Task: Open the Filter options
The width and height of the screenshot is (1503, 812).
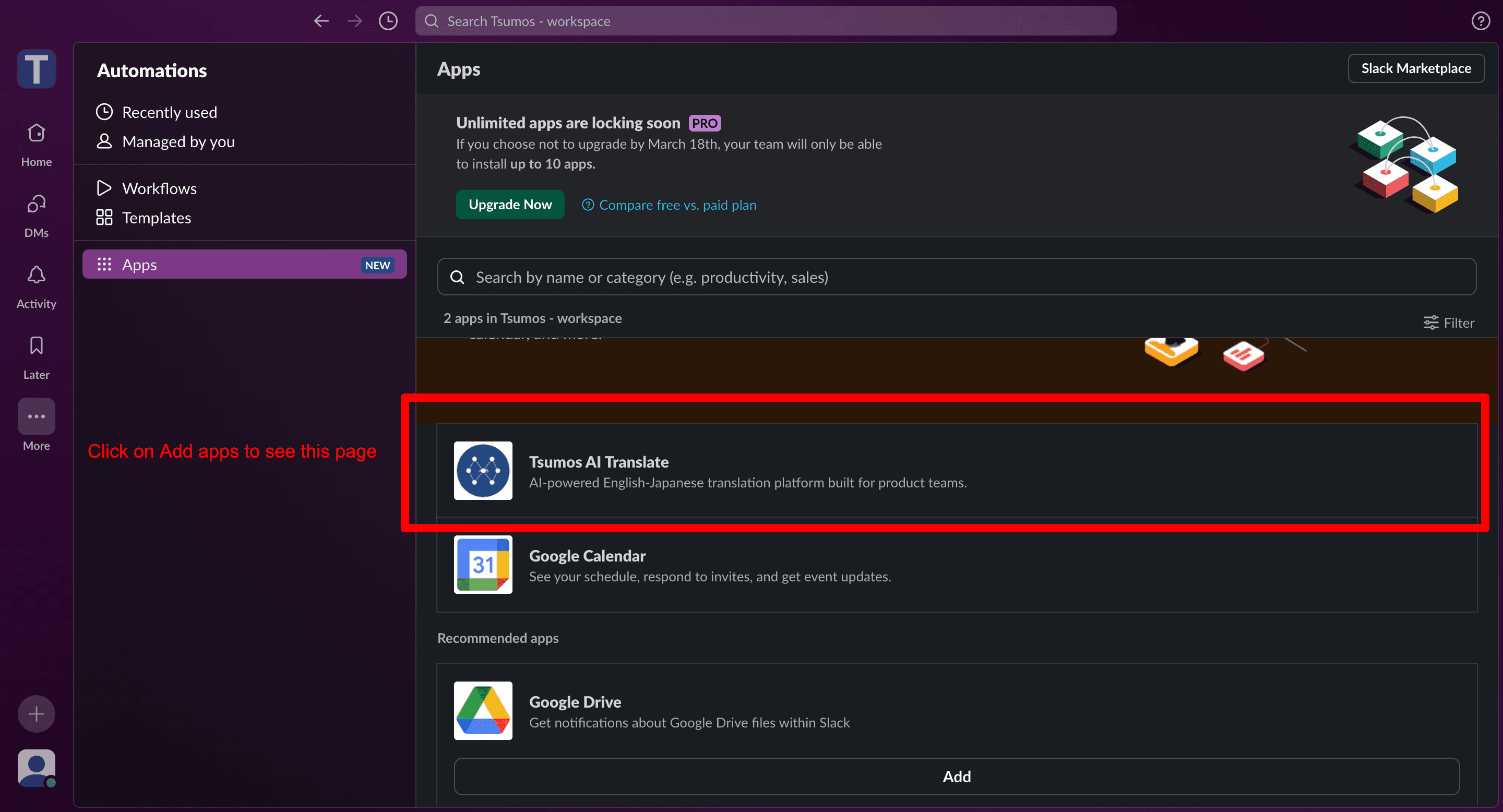Action: 1449,323
